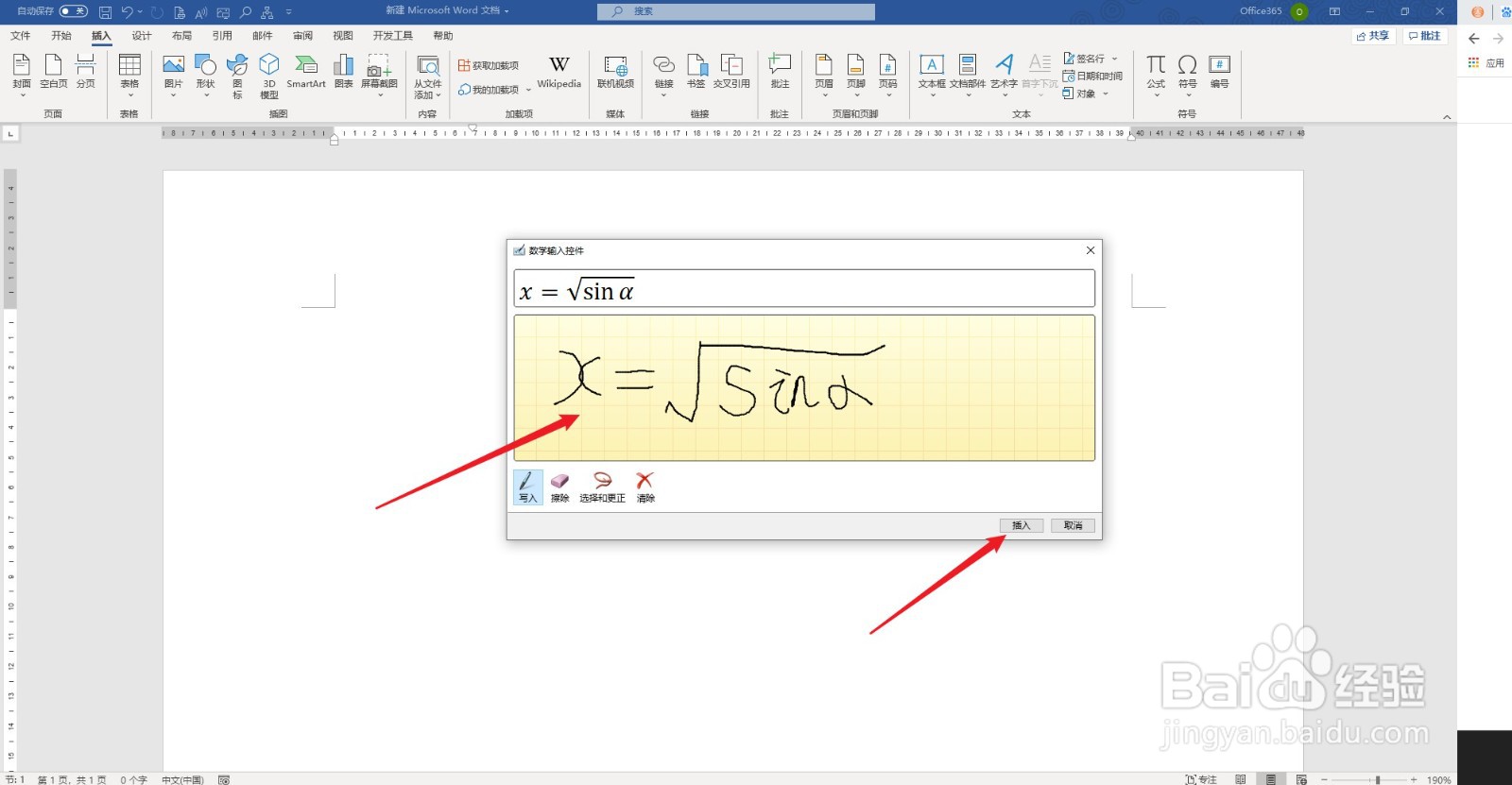The width and height of the screenshot is (1512, 785).
Task: Click 中文(中国) language in status bar
Action: (182, 779)
